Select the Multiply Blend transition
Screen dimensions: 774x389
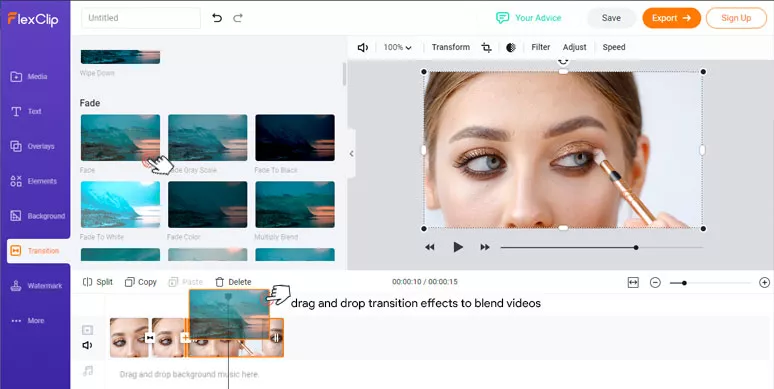(295, 204)
